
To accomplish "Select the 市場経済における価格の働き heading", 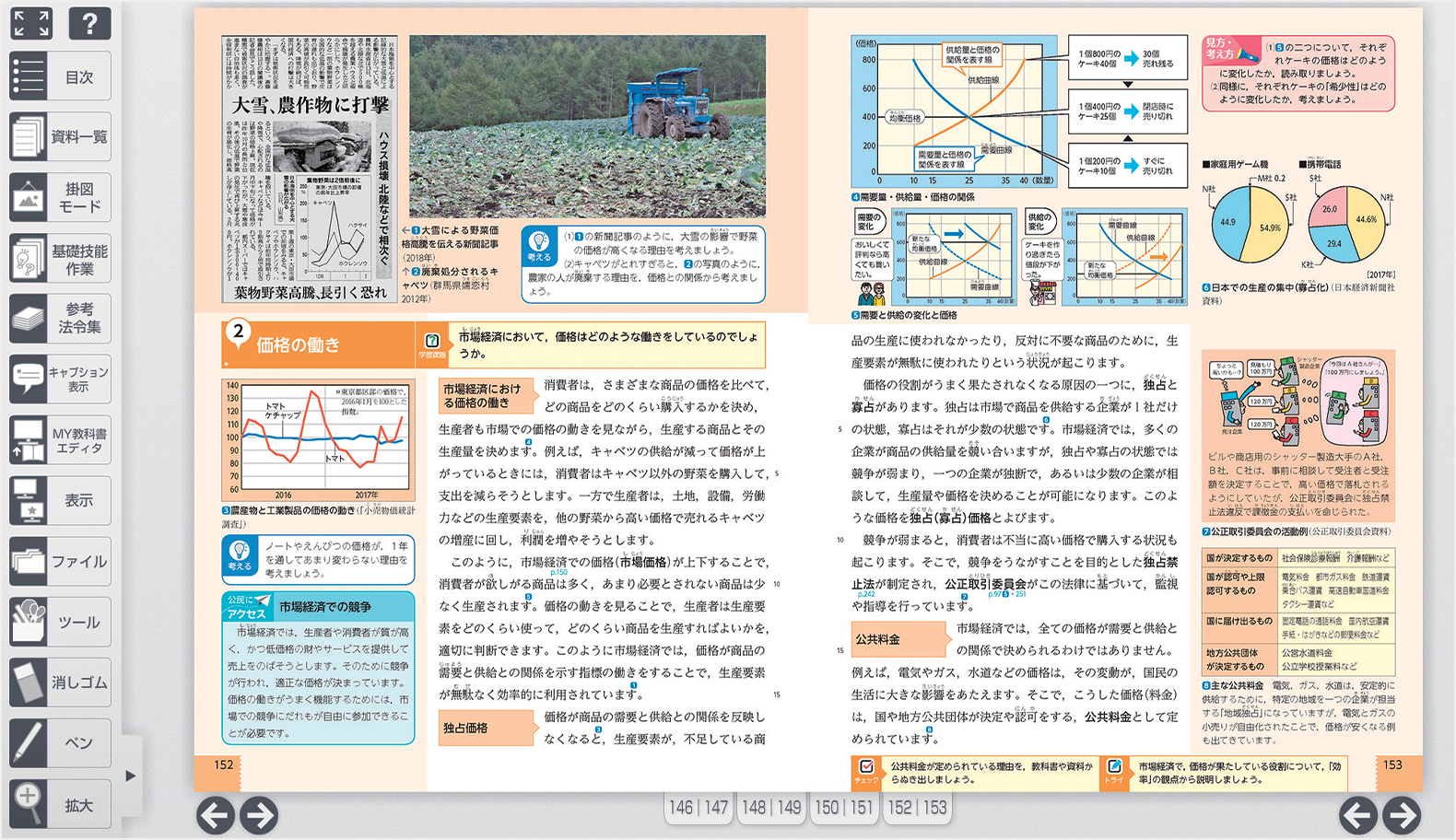I will 486,396.
